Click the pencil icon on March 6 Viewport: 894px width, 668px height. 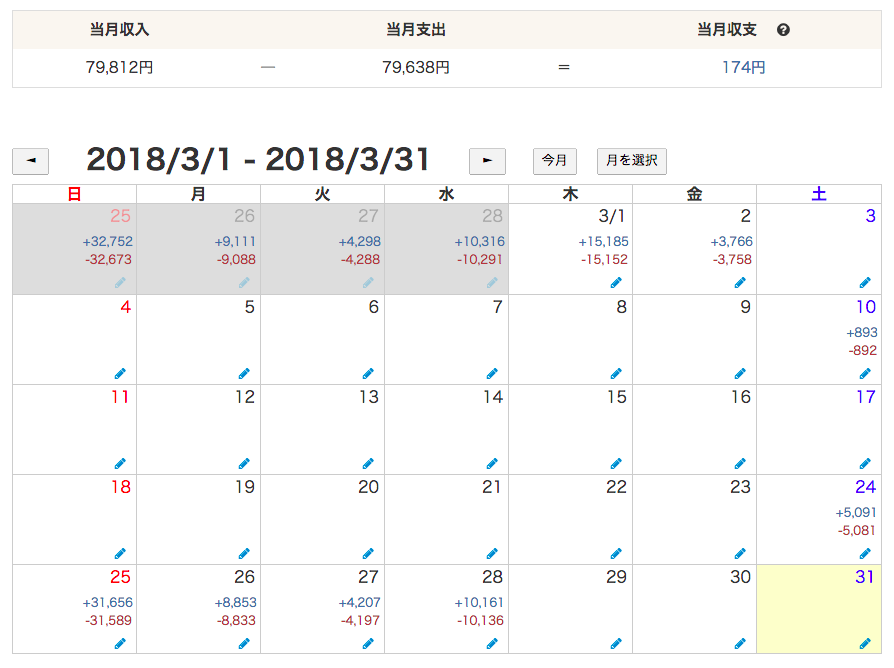(368, 373)
